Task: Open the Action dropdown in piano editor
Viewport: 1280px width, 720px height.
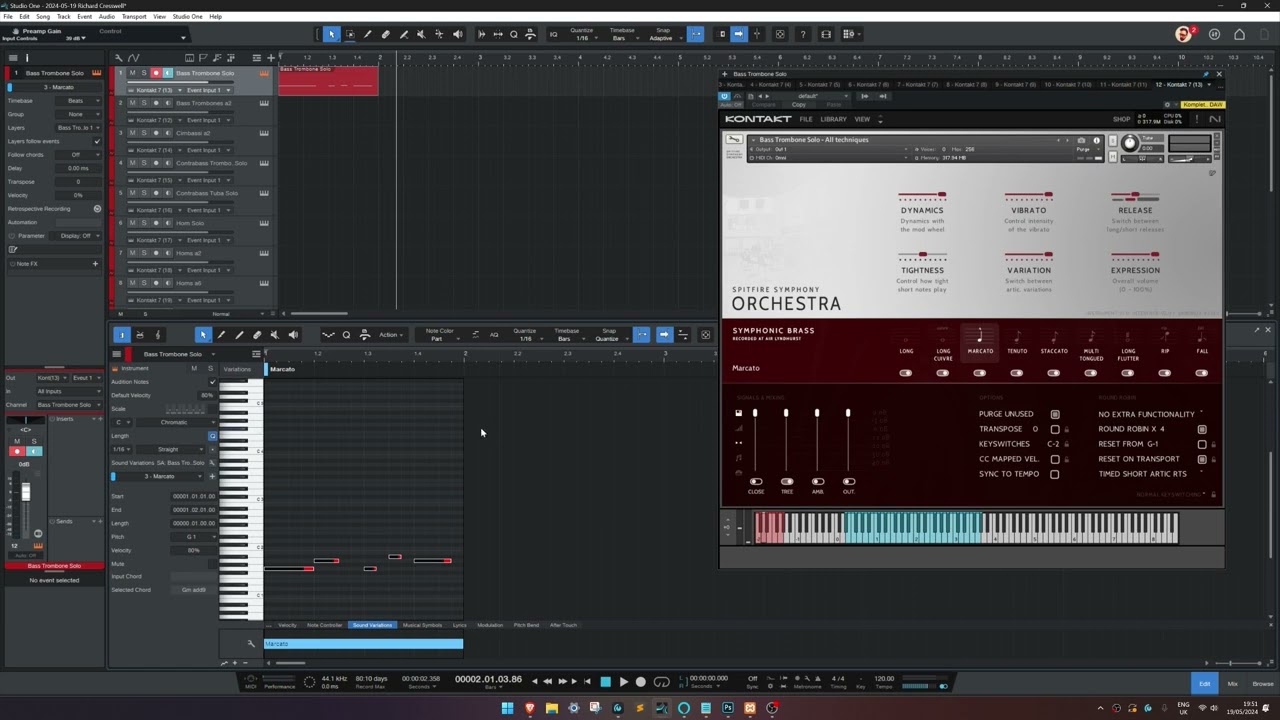Action: (x=390, y=335)
